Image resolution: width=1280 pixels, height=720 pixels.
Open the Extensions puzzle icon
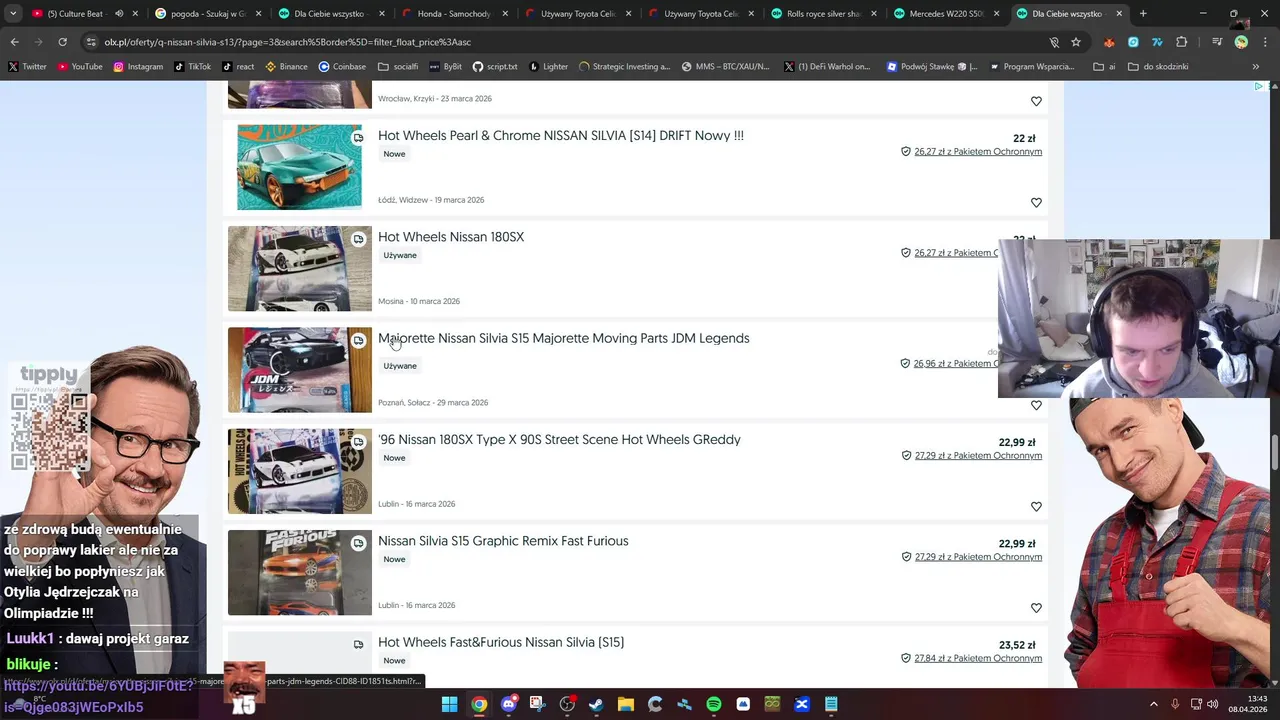coord(1182,42)
